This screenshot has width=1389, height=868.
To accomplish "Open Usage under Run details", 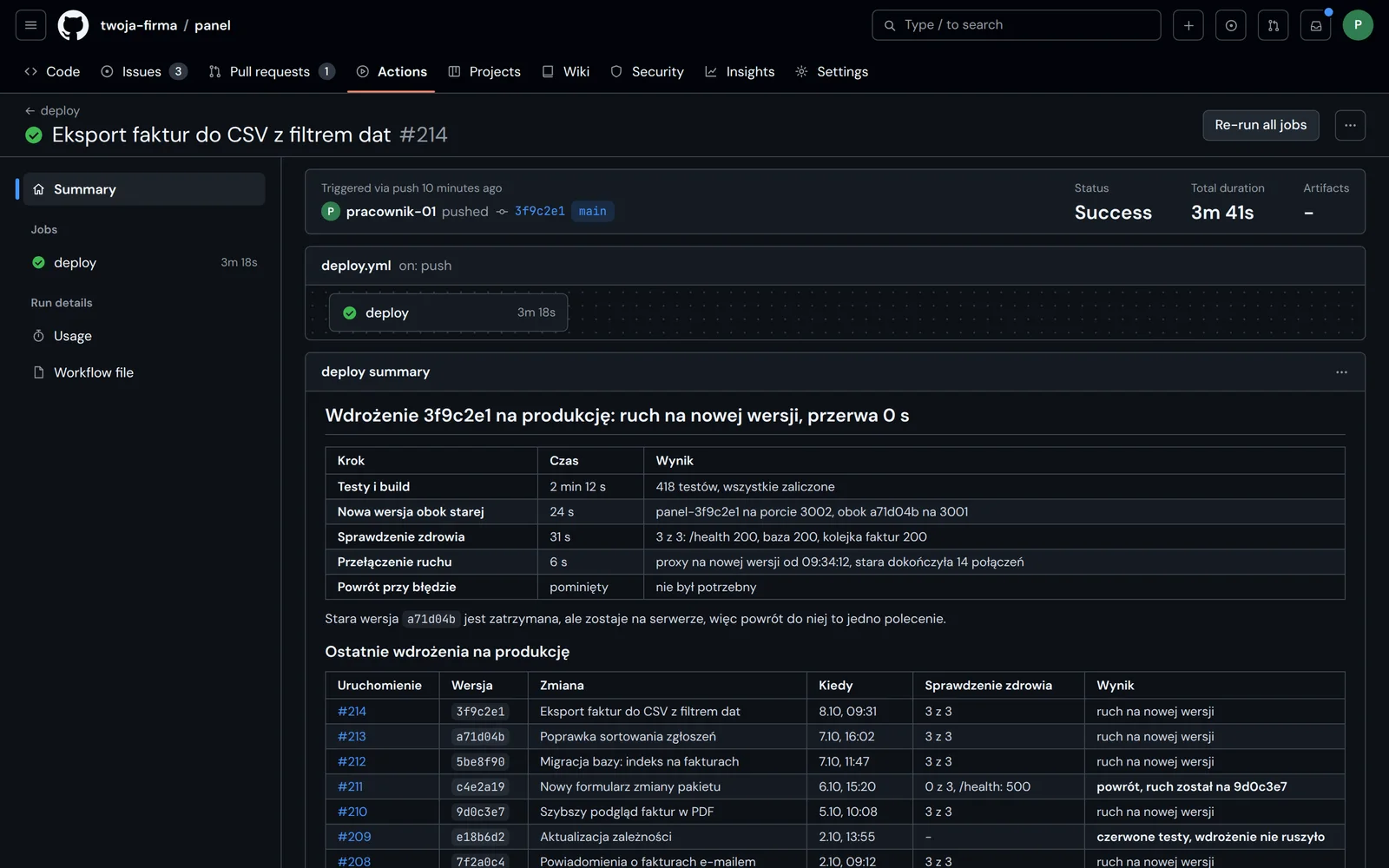I will tap(144, 336).
